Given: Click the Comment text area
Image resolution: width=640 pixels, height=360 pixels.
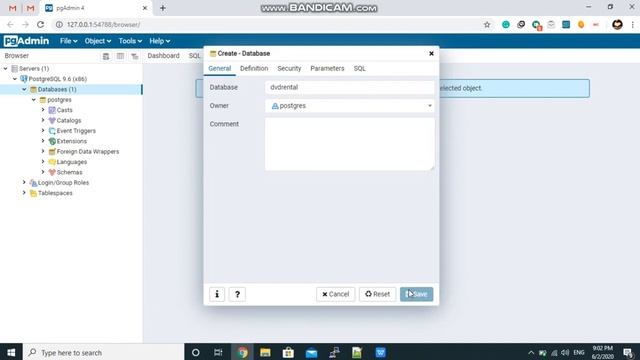Looking at the screenshot, I should click(x=349, y=144).
